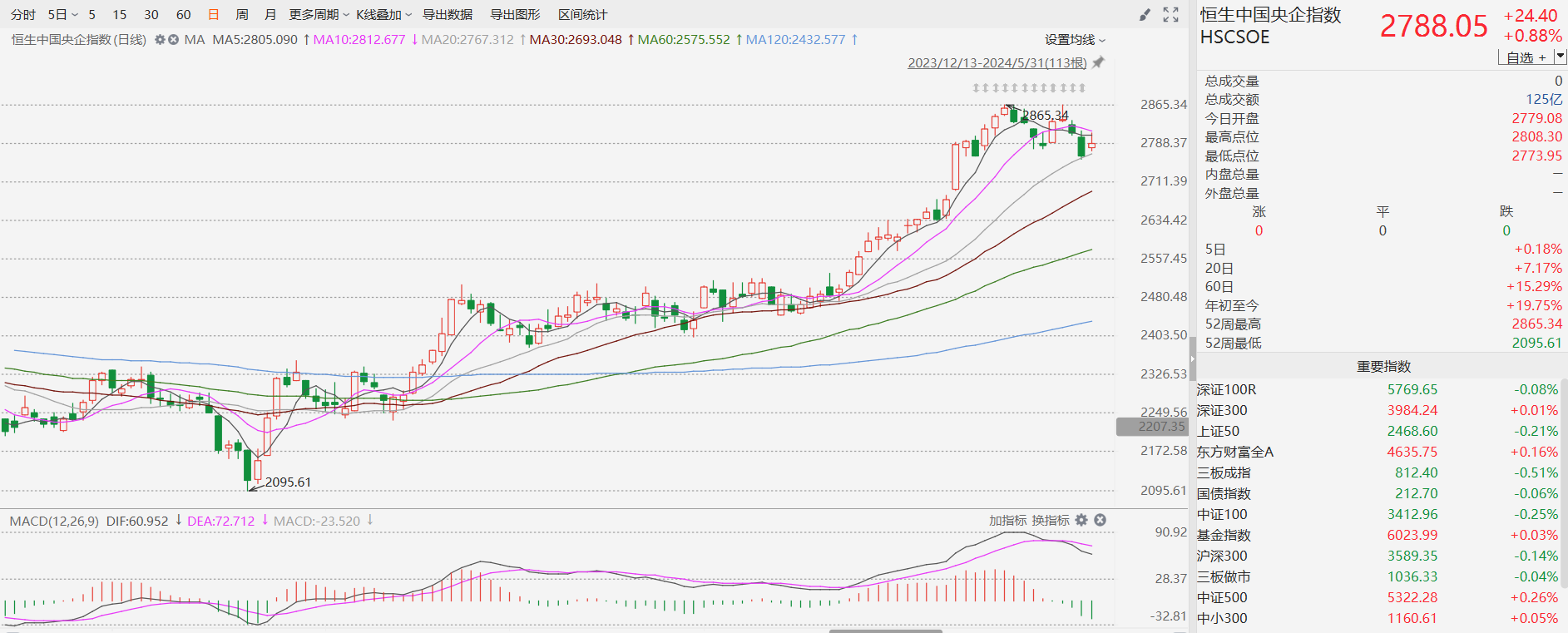Click DEA:72.712 value
1568x633 pixels.
click(221, 521)
